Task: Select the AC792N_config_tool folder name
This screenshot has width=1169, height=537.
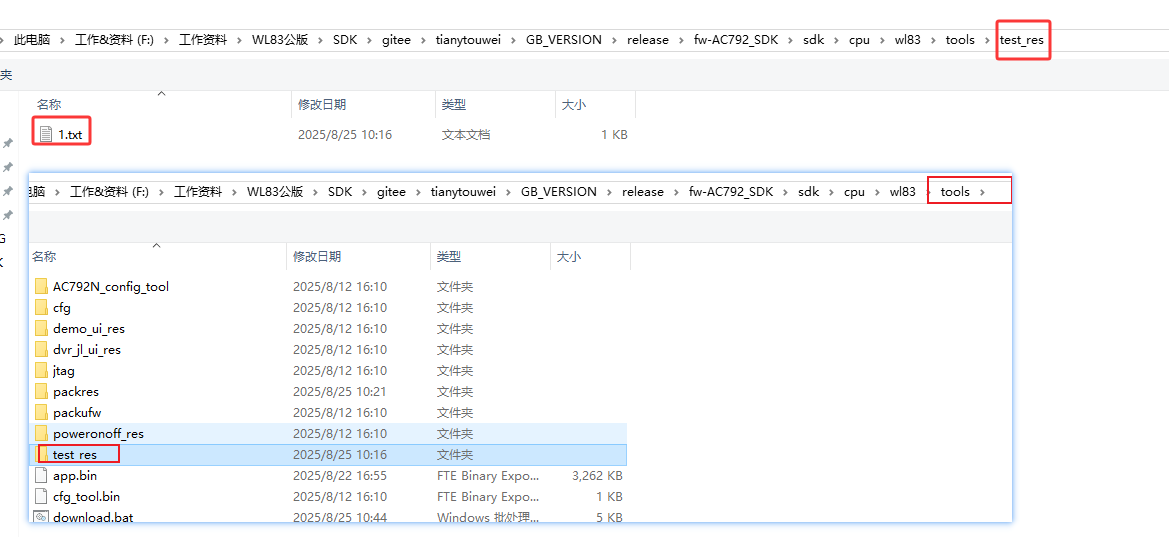Action: point(111,286)
